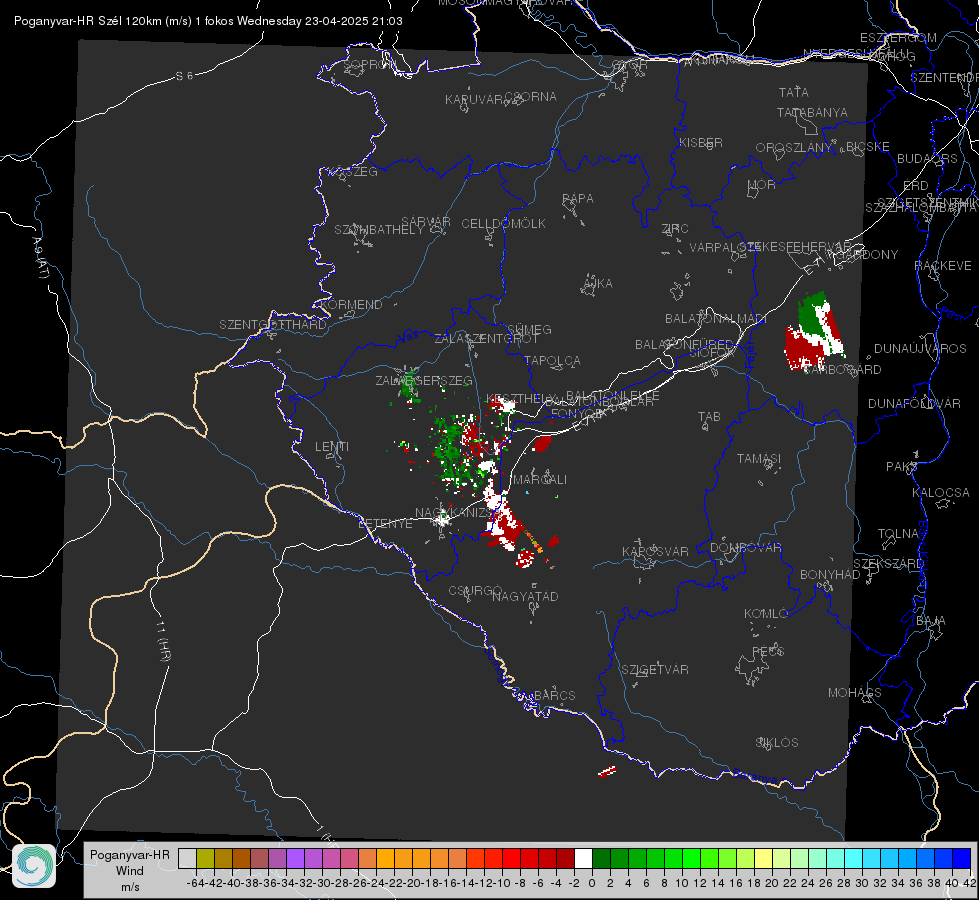The height and width of the screenshot is (900, 979).
Task: Click the TOLNA label
Action: pyautogui.click(x=898, y=534)
